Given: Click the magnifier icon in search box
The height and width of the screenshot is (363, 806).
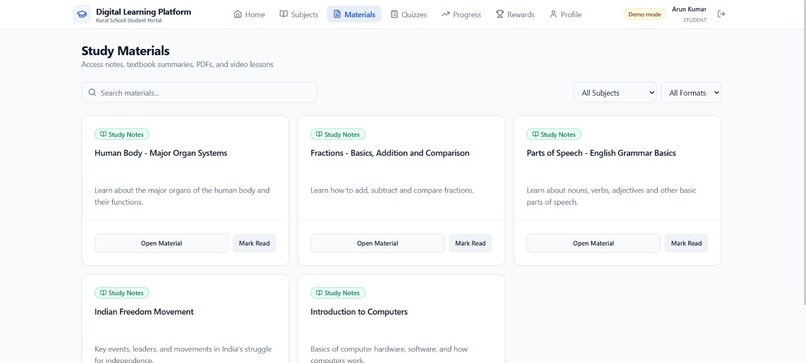Looking at the screenshot, I should pos(92,93).
